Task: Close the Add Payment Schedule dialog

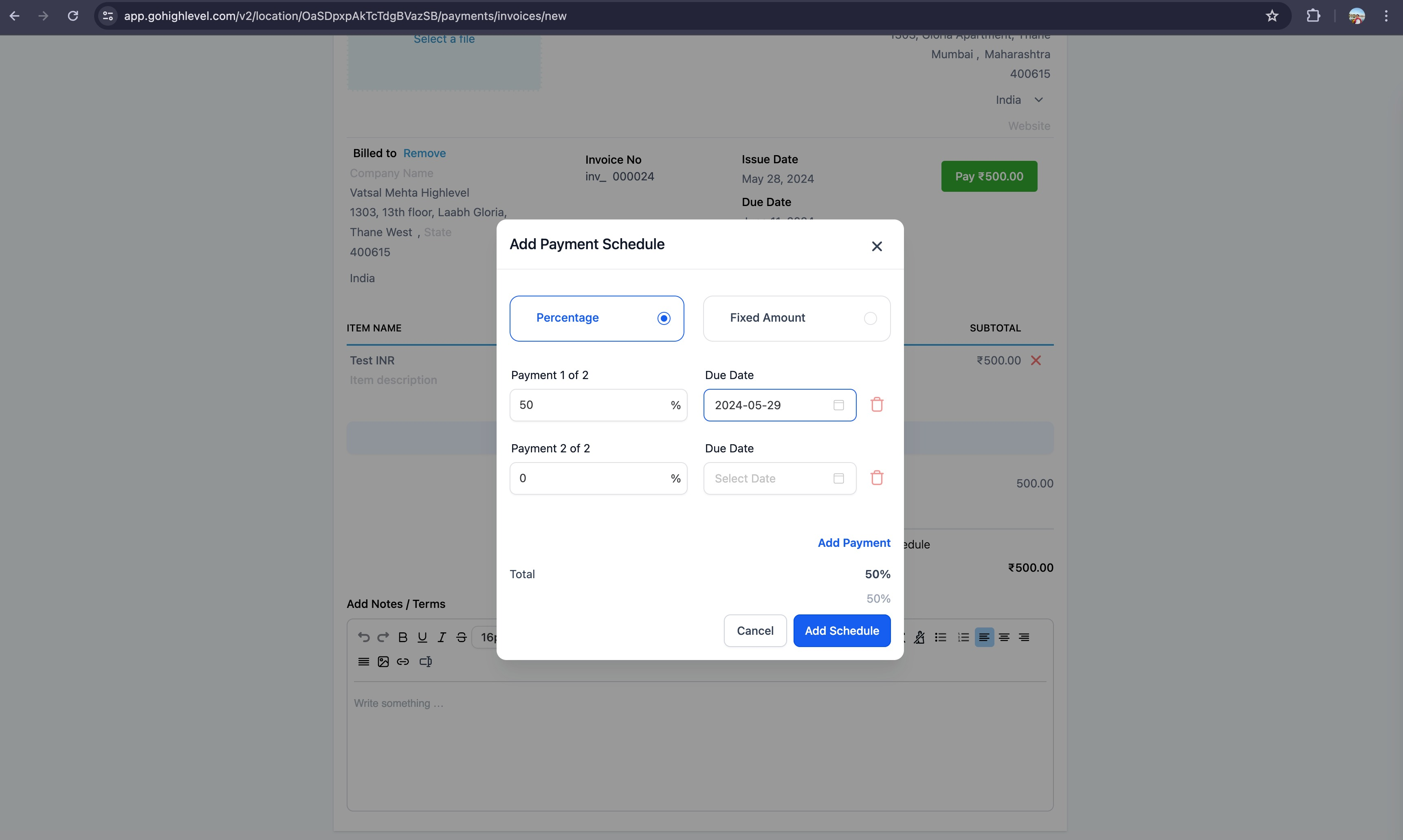Action: coord(876,246)
